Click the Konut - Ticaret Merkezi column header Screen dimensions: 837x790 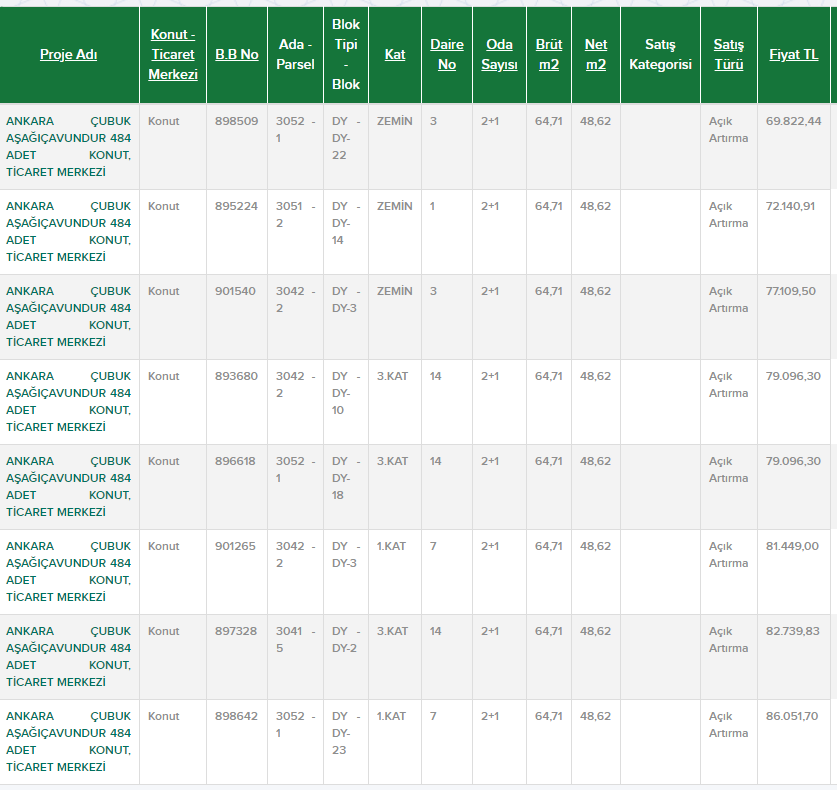tap(172, 54)
